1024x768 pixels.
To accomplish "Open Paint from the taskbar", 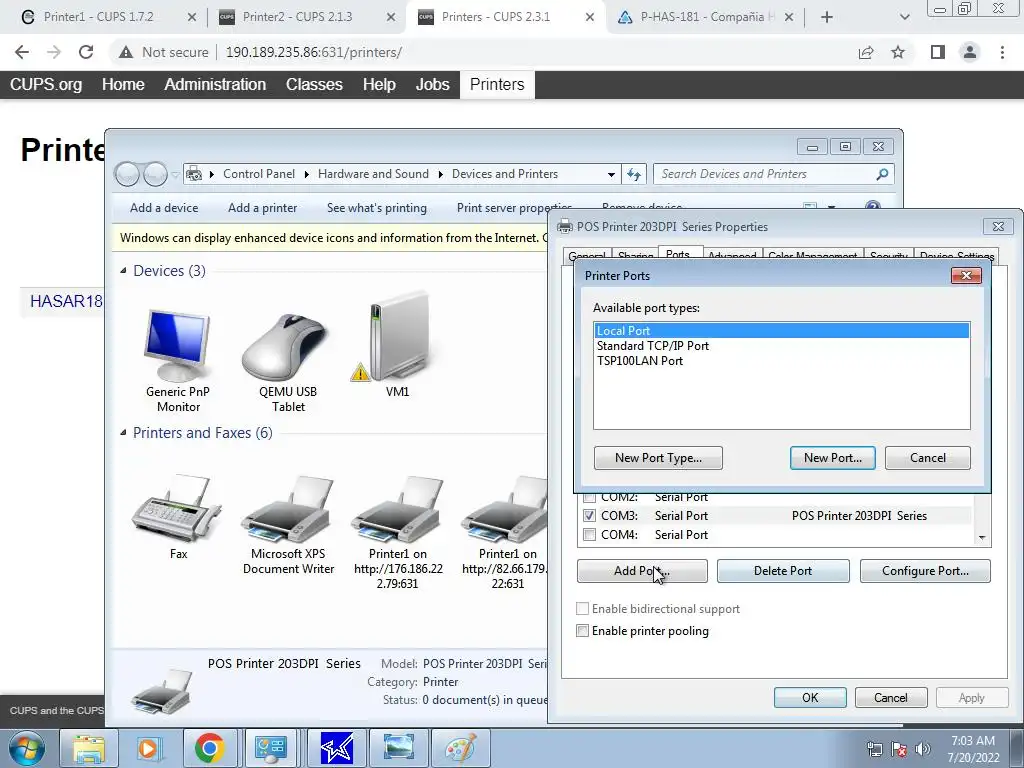I will 460,748.
